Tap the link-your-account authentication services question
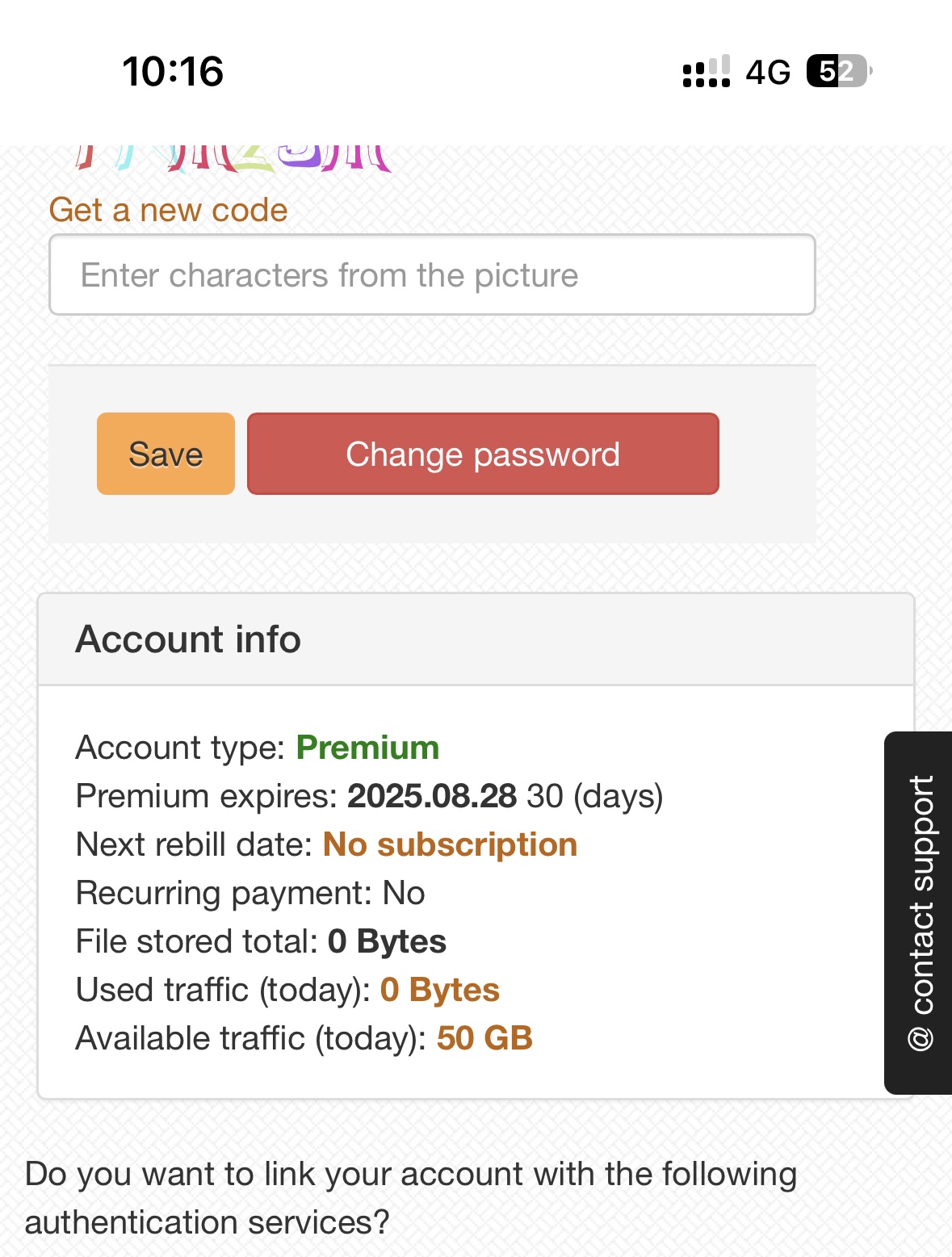 (x=410, y=1198)
